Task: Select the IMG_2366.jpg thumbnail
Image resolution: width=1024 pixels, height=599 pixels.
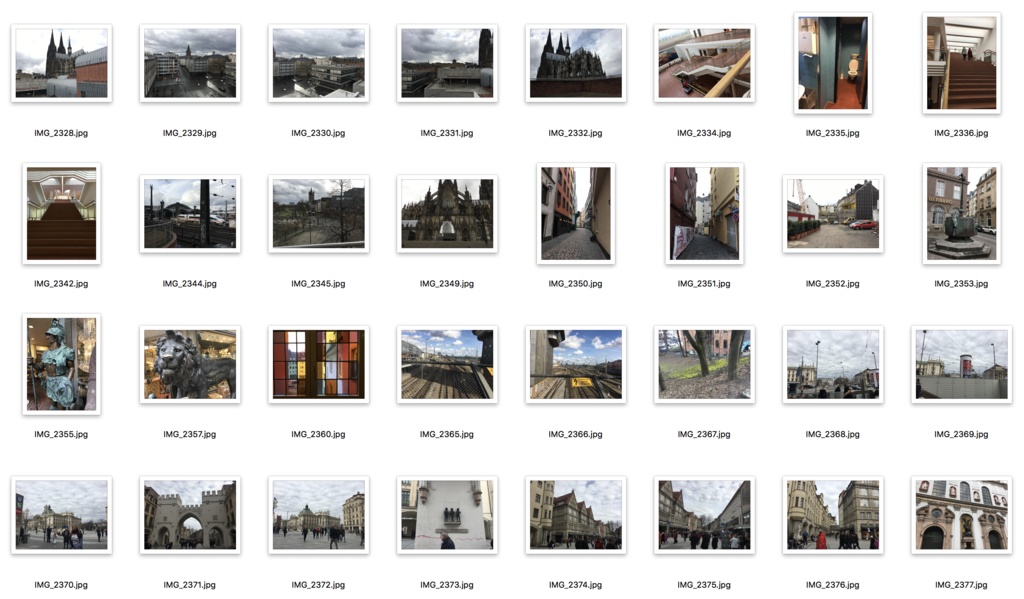Action: [x=576, y=364]
